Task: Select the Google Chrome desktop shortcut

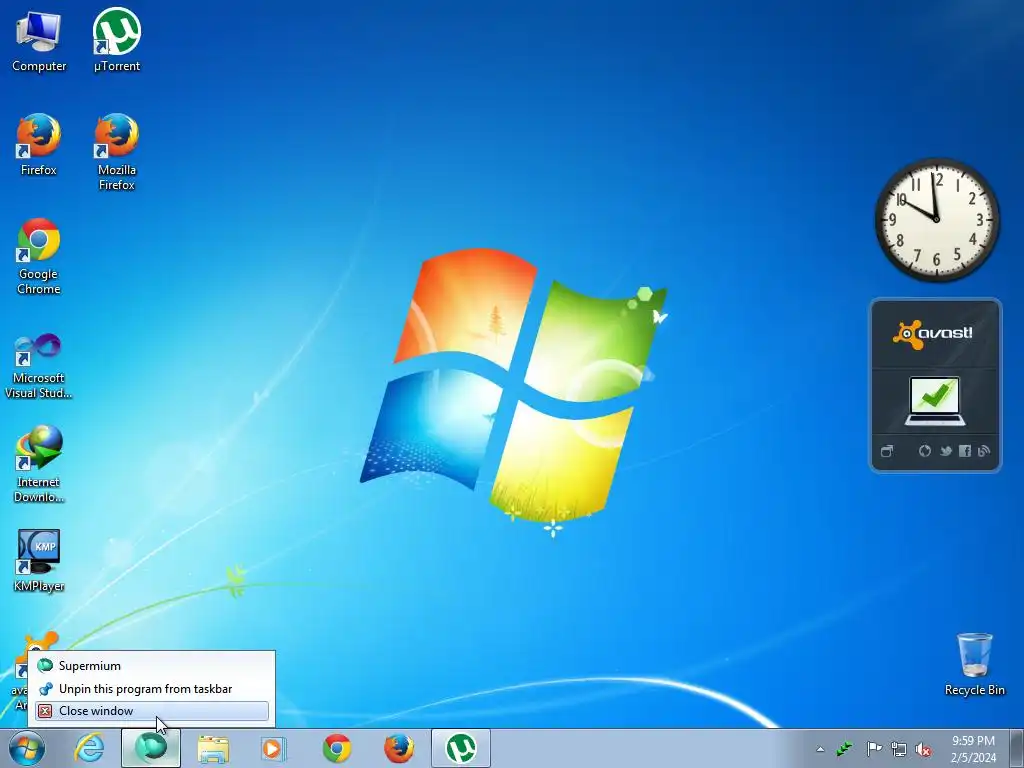Action: point(39,256)
